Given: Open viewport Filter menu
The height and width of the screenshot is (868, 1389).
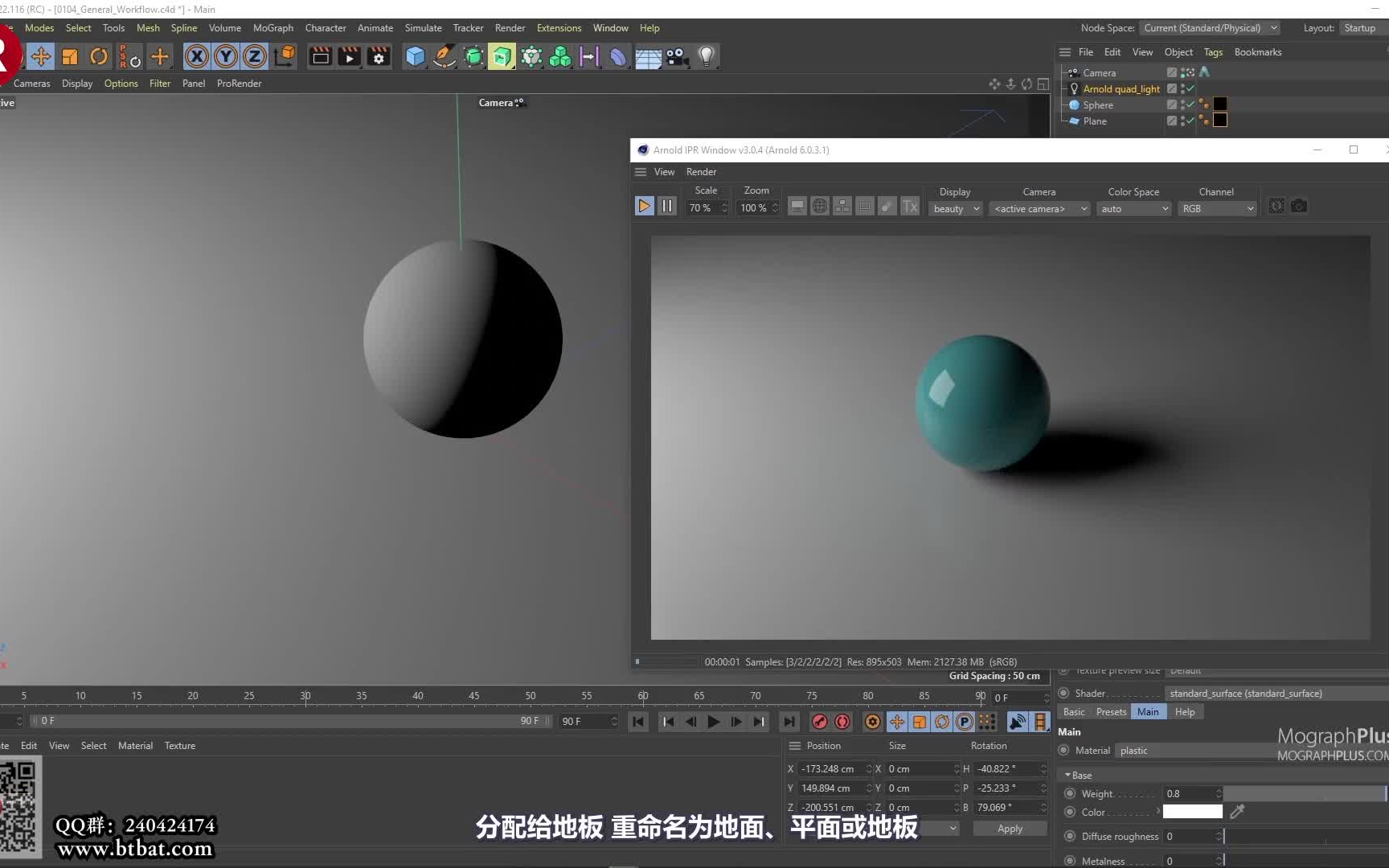Looking at the screenshot, I should click(x=160, y=84).
